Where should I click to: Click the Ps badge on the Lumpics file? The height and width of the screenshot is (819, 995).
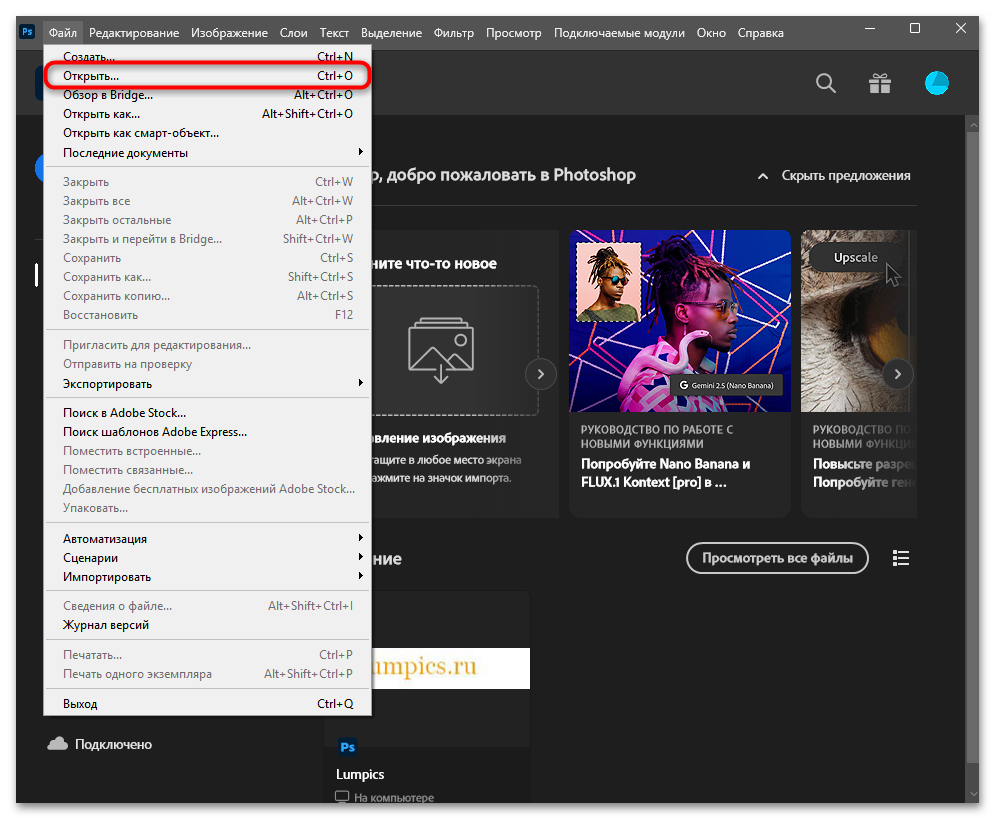tap(347, 746)
